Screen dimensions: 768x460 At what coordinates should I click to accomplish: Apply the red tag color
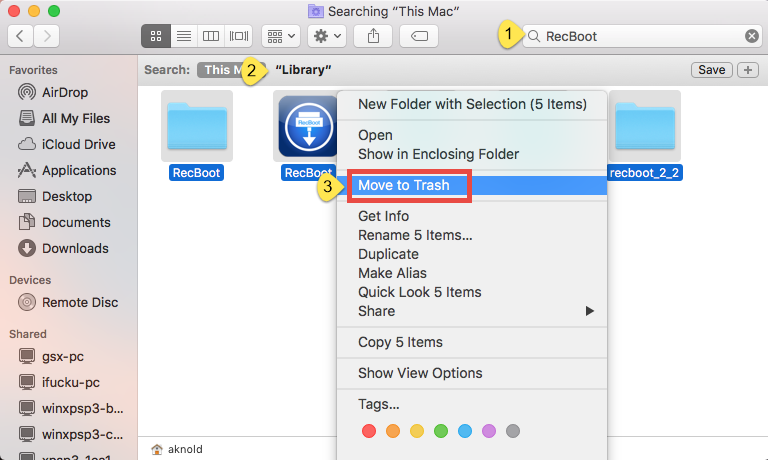tap(369, 431)
